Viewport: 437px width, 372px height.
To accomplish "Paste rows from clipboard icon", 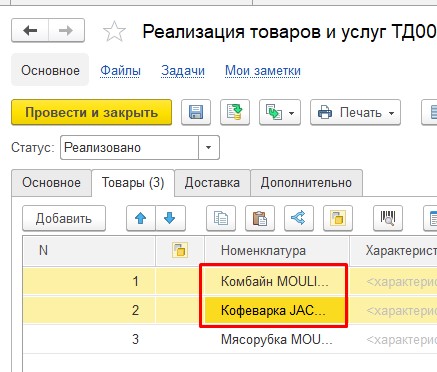I will [x=260, y=218].
